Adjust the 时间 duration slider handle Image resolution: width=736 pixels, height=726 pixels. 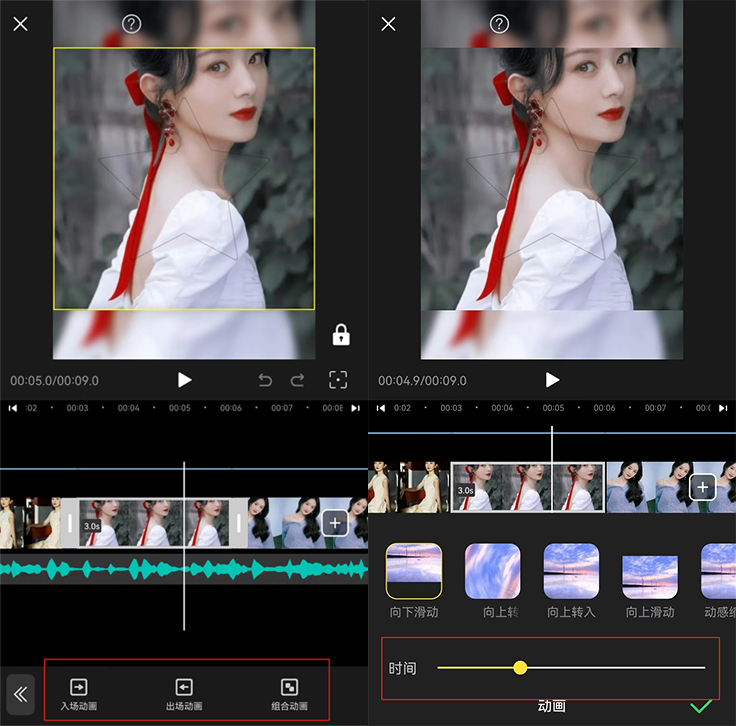point(520,667)
